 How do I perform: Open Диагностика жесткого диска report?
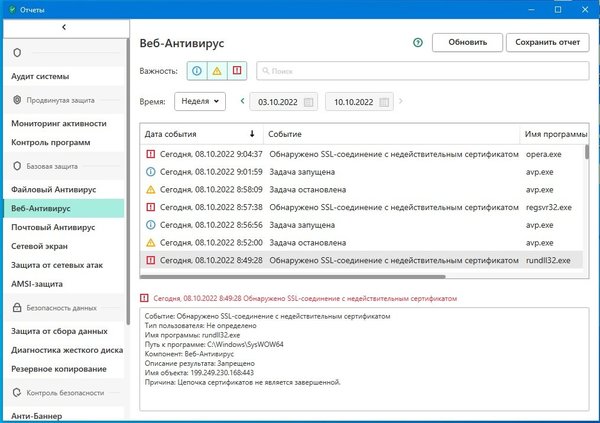click(x=67, y=350)
